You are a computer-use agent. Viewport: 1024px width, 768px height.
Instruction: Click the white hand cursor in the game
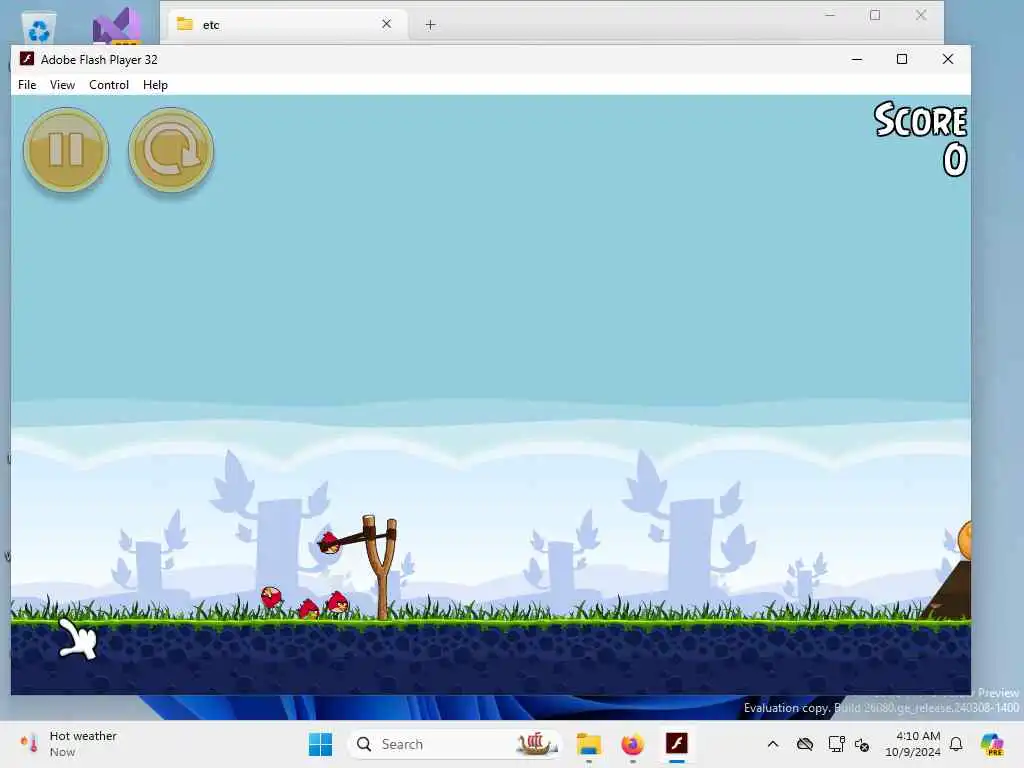point(78,638)
